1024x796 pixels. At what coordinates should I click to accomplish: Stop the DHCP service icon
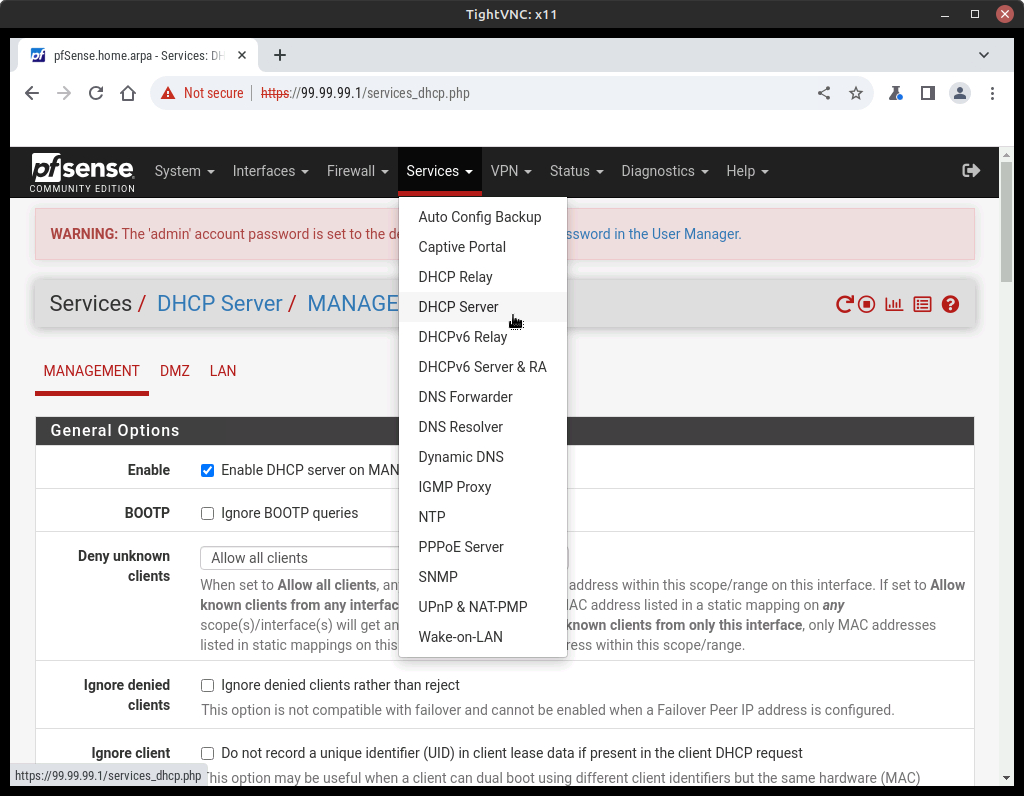pos(867,304)
